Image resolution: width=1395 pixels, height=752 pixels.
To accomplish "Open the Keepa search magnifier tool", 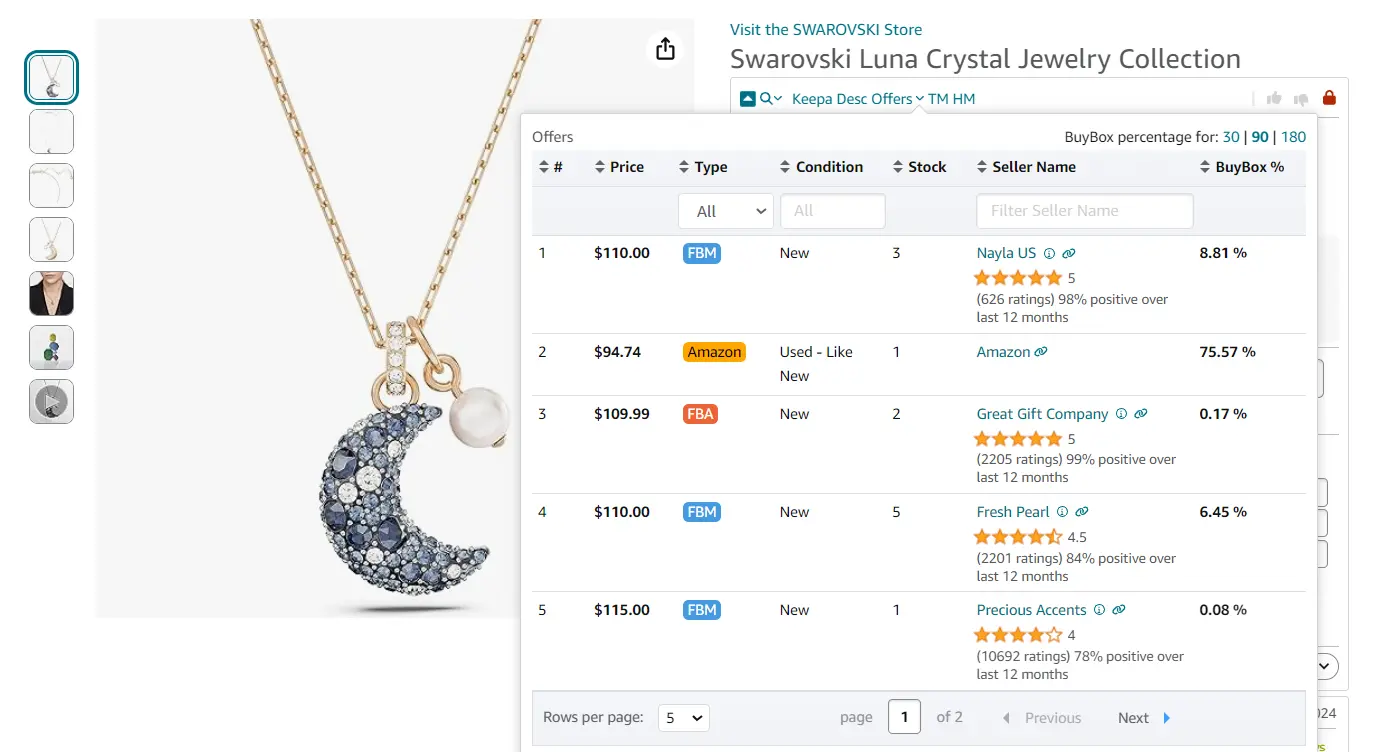I will (765, 98).
